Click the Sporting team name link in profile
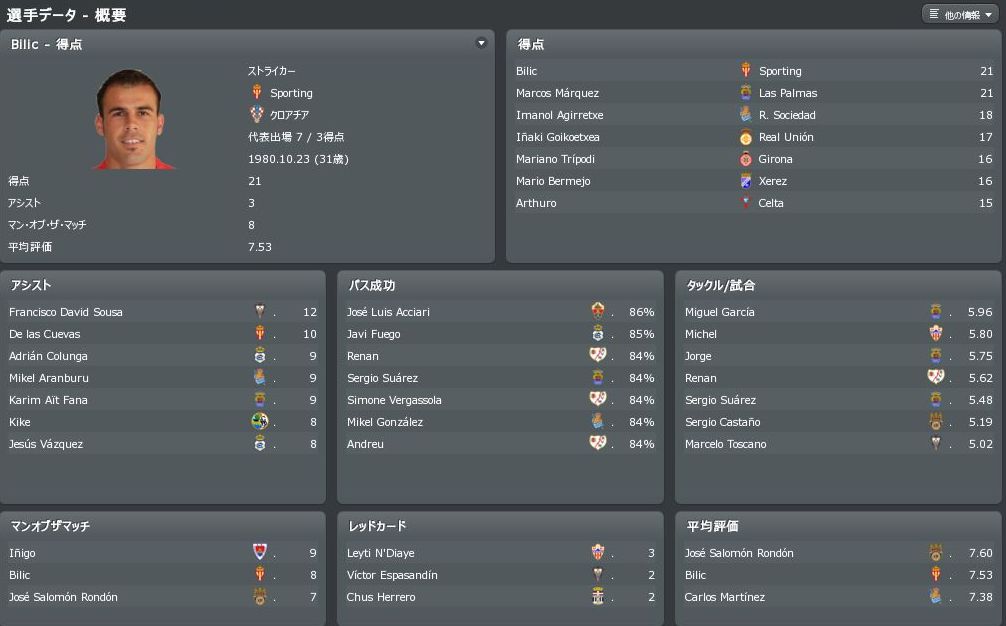The height and width of the screenshot is (626, 1006). (x=291, y=93)
